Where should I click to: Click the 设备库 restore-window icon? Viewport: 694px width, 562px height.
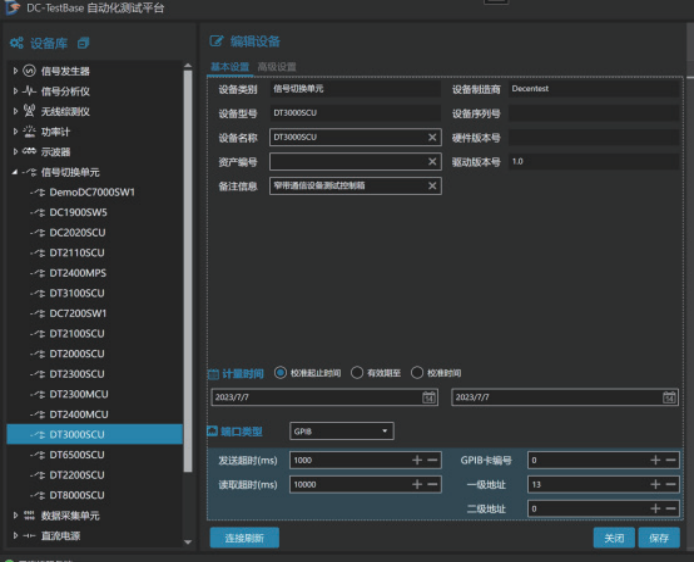point(83,43)
